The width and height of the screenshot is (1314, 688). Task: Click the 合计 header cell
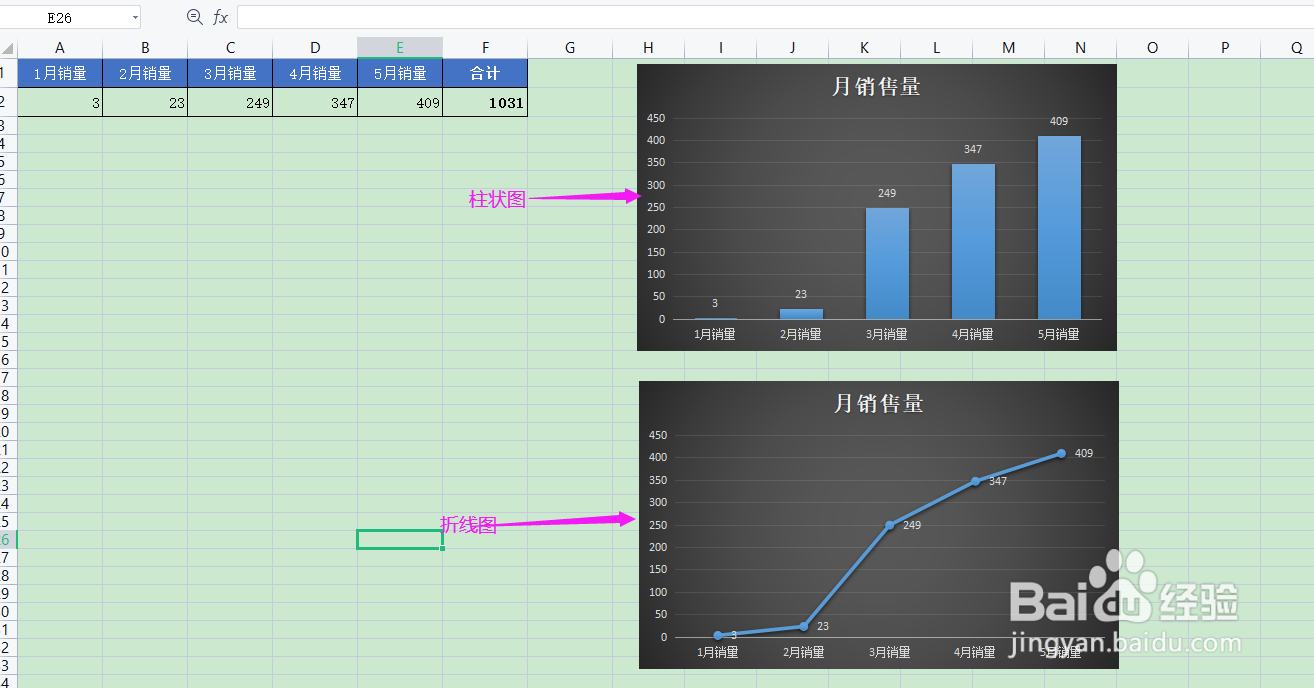[485, 73]
